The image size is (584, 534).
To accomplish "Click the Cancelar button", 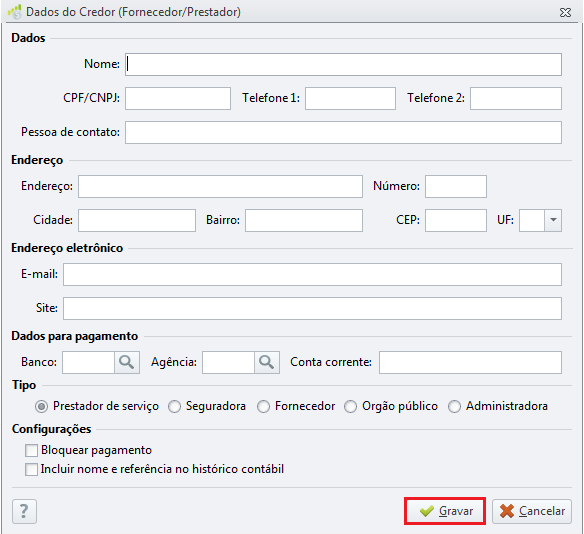I will pyautogui.click(x=532, y=511).
